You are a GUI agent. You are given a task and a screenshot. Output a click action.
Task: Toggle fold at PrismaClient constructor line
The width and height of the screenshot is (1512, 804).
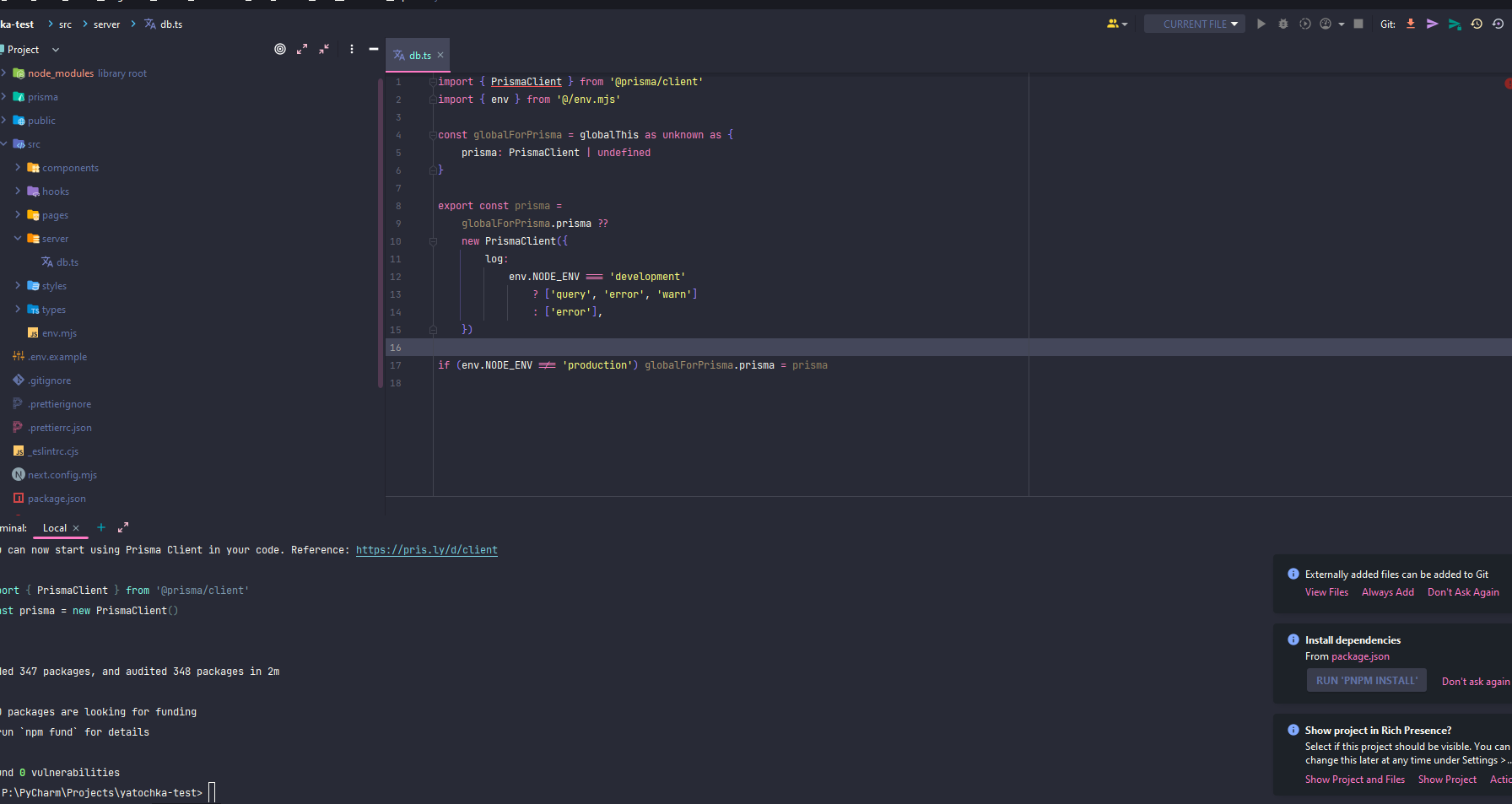tap(433, 241)
